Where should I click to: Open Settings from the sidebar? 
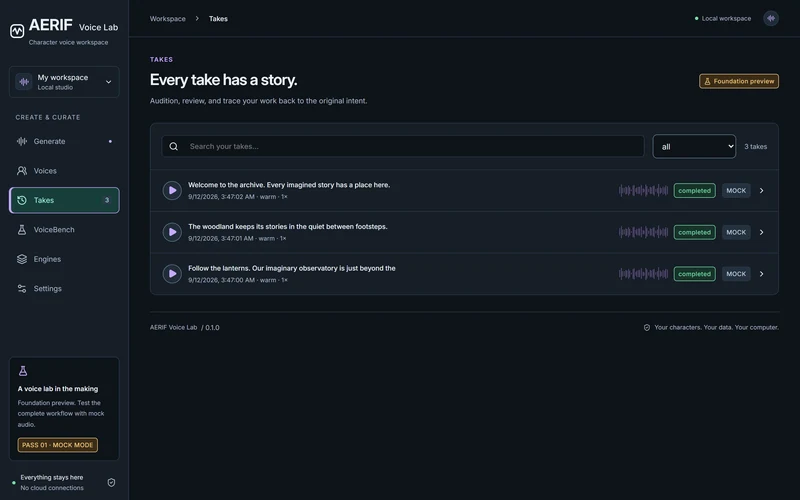[64, 289]
